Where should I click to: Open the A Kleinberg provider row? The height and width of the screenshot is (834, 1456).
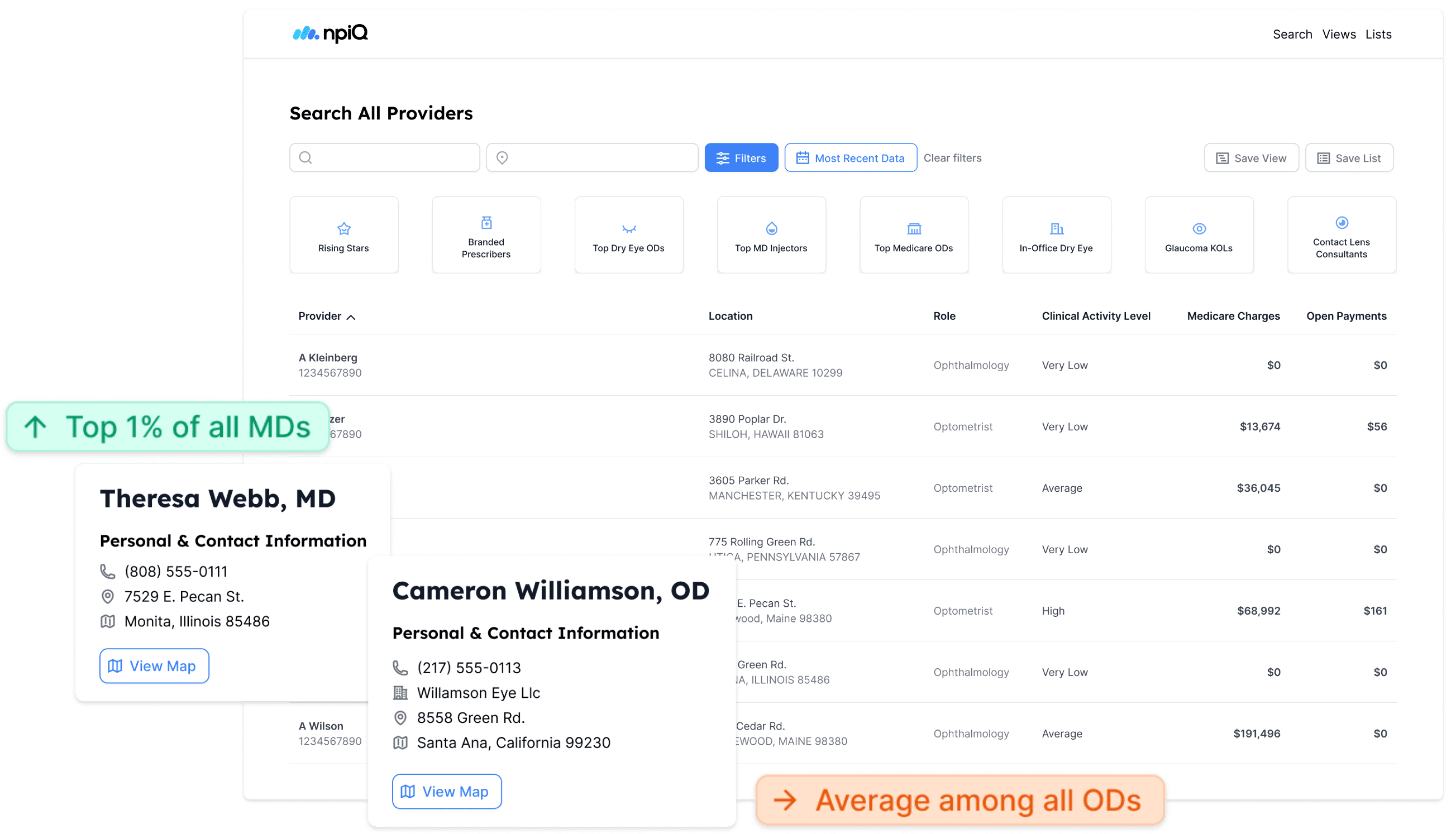[x=328, y=357]
